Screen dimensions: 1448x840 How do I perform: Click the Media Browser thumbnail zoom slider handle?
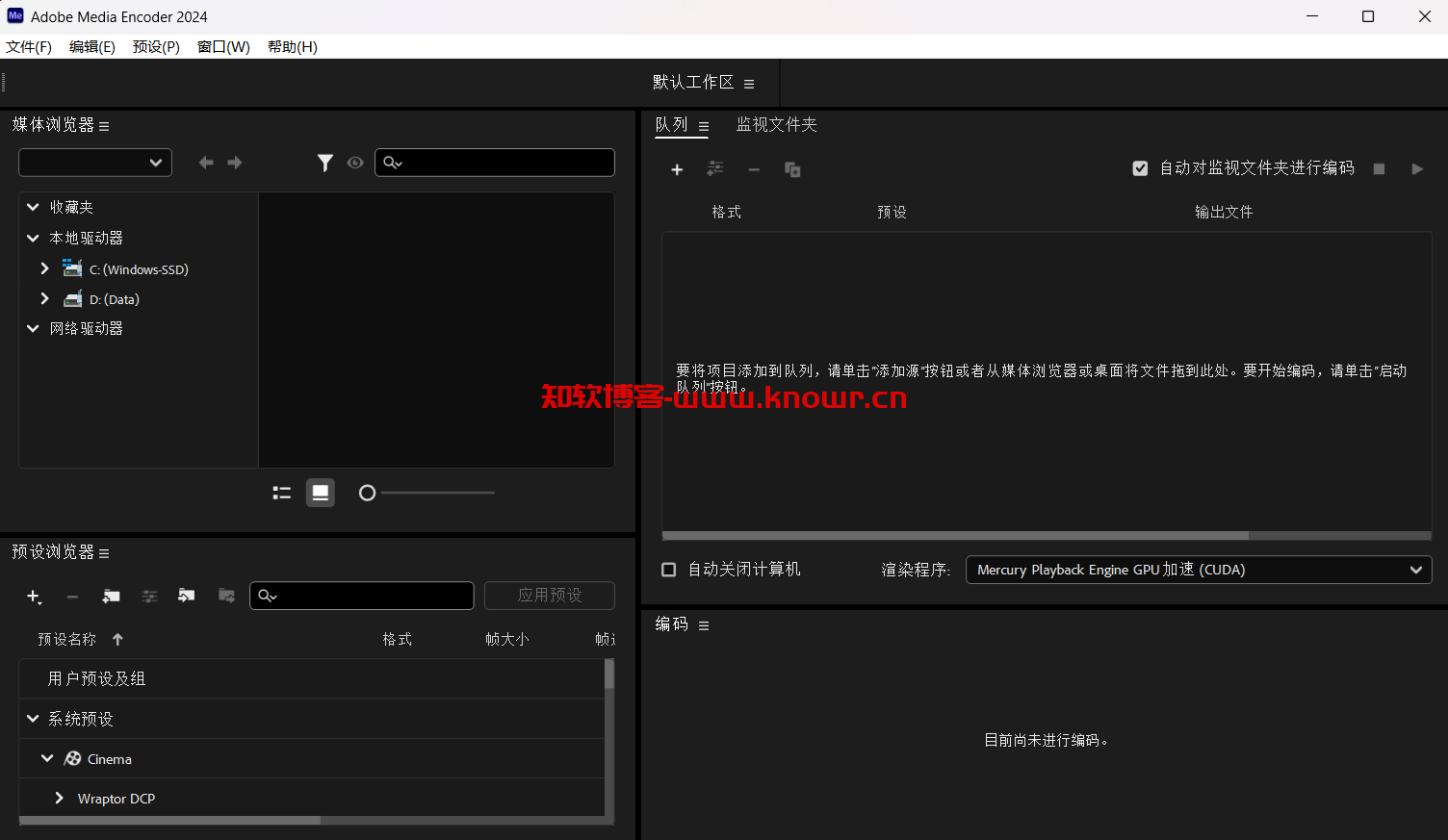click(367, 493)
